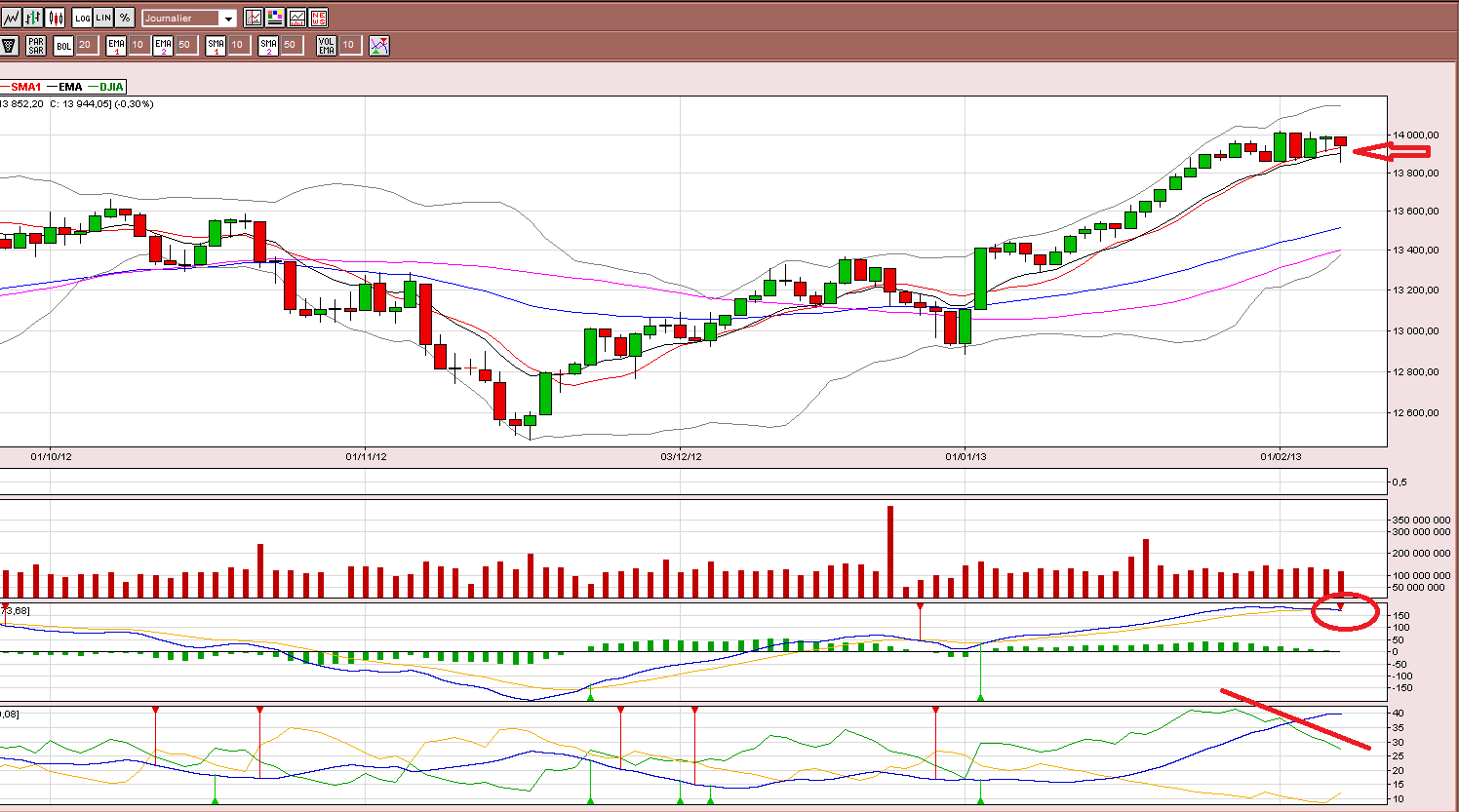This screenshot has height=812, width=1459.
Task: Click the chart with volume icon
Action: pyautogui.click(x=296, y=18)
